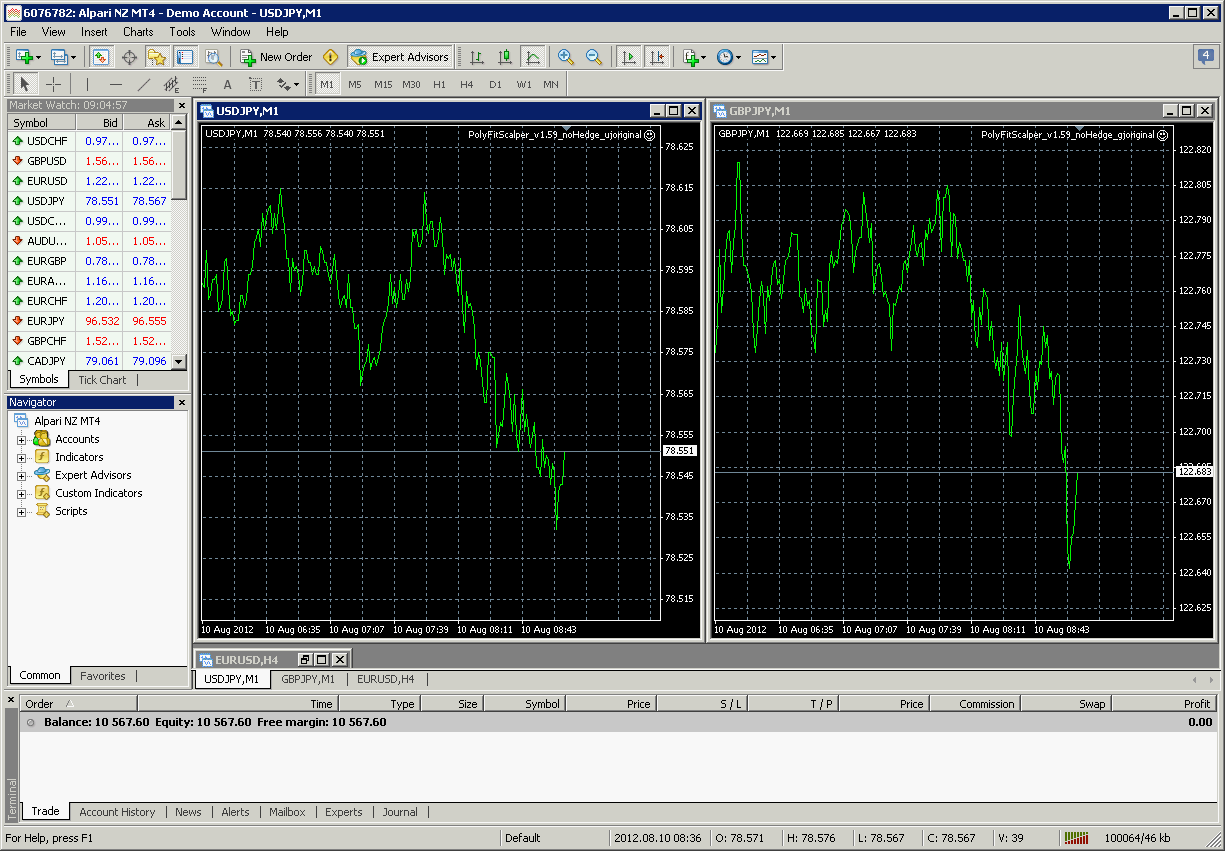This screenshot has height=851, width=1225.
Task: Draw a trendline with the toolbar tool
Action: coord(144,85)
